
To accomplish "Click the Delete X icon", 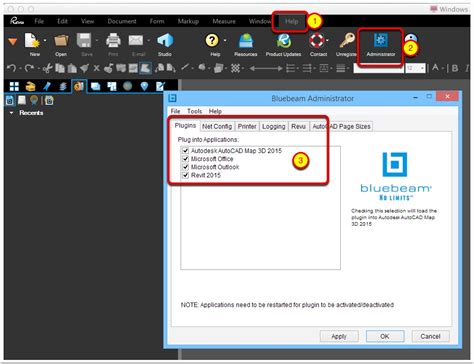I will tap(96, 68).
